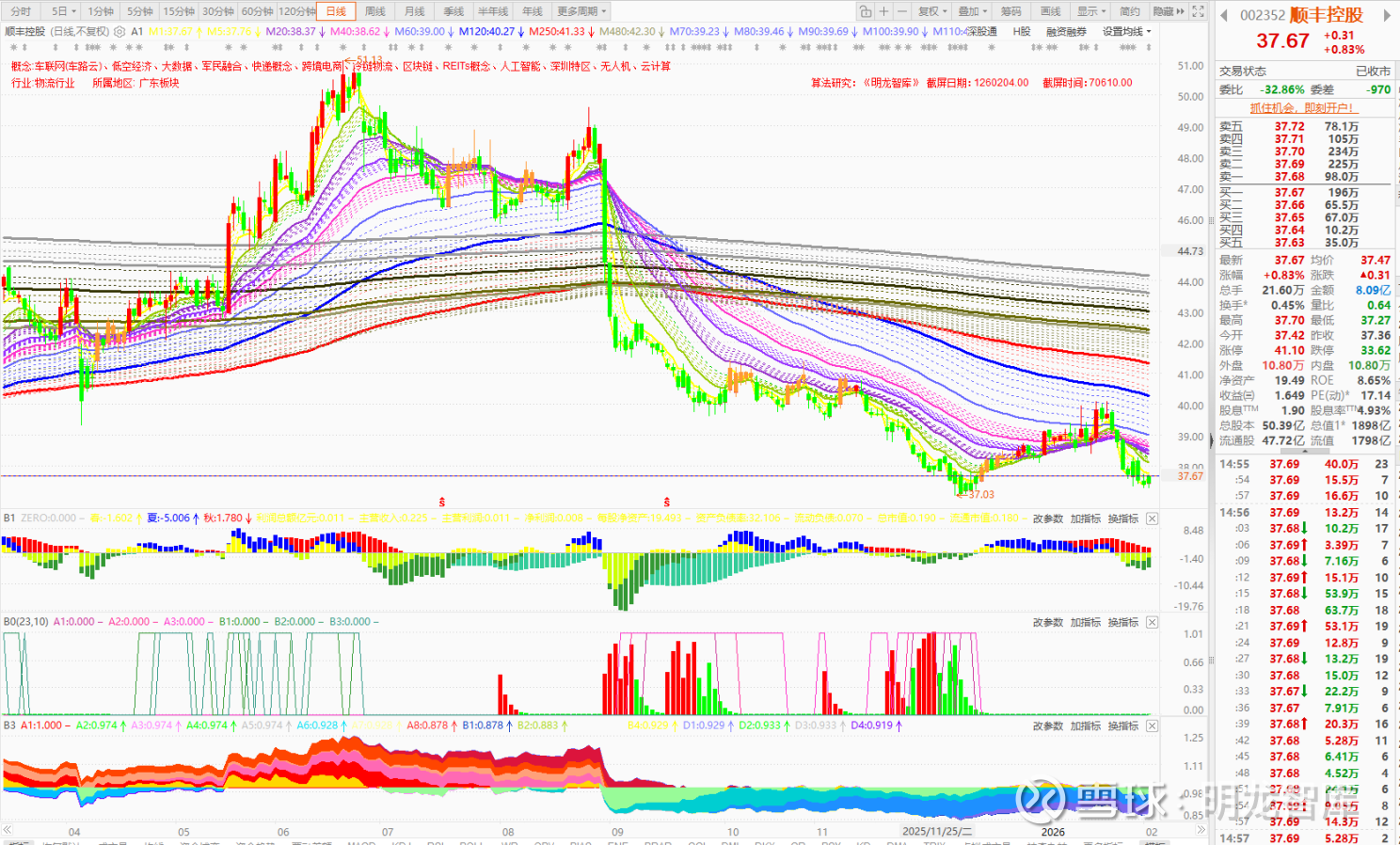Click 加指标 in B3 panel
Image resolution: width=1400 pixels, height=845 pixels.
(x=1086, y=725)
